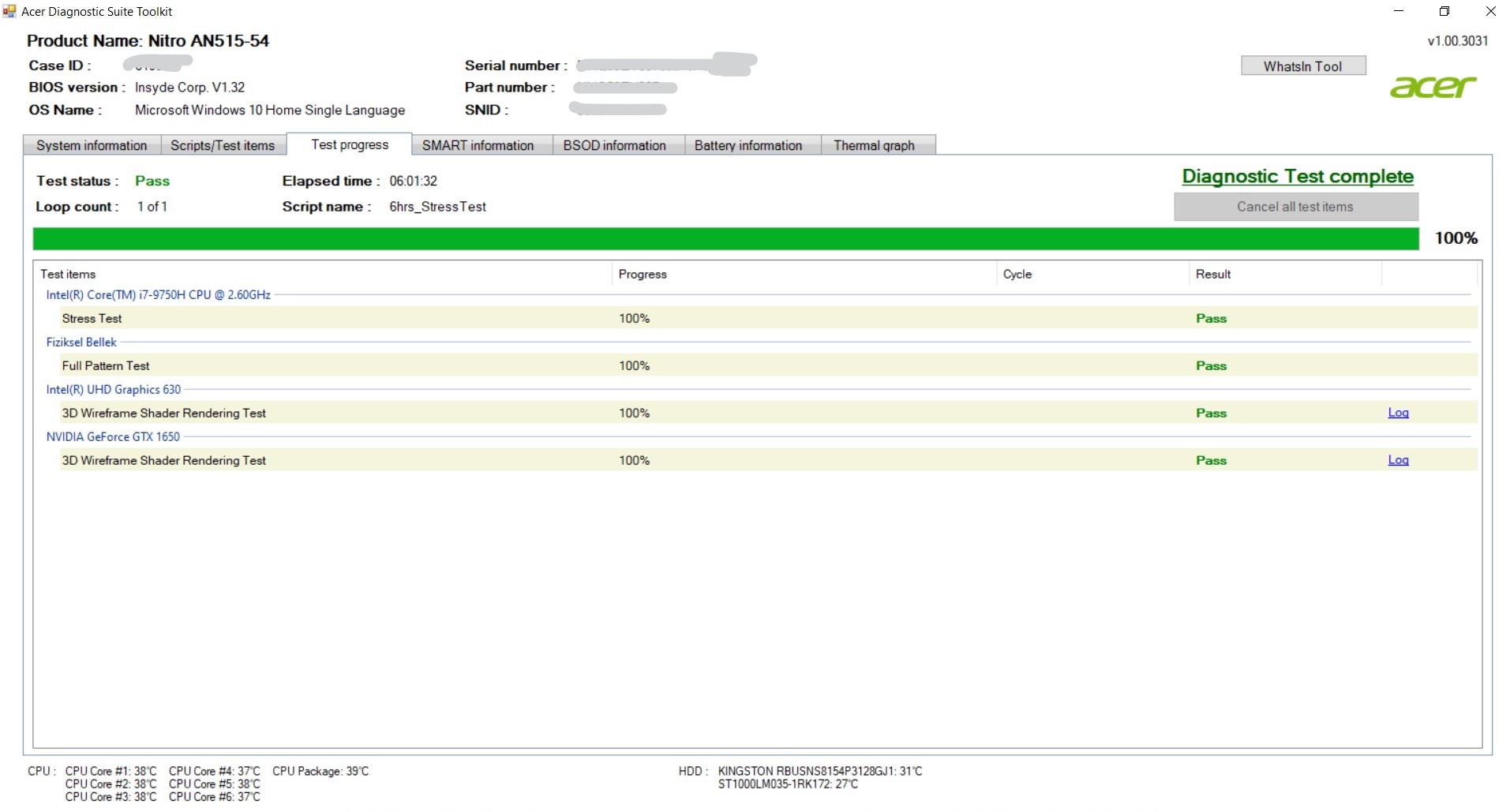
Task: Click the Acer logo
Action: tap(1433, 86)
